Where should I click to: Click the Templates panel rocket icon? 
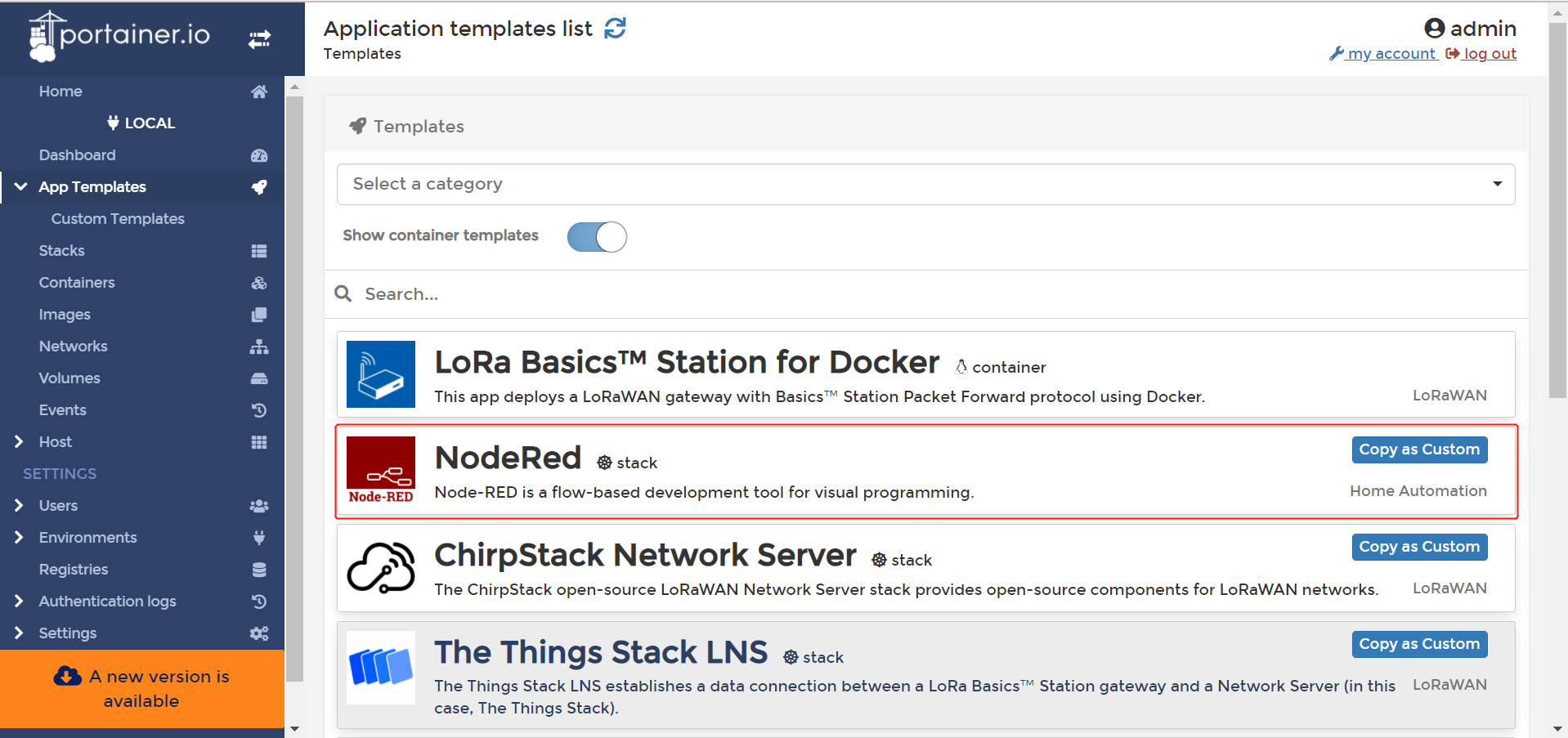357,126
